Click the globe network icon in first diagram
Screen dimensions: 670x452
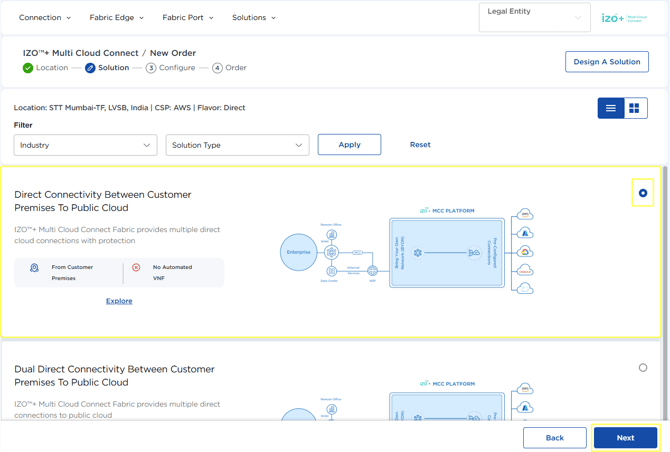click(373, 271)
